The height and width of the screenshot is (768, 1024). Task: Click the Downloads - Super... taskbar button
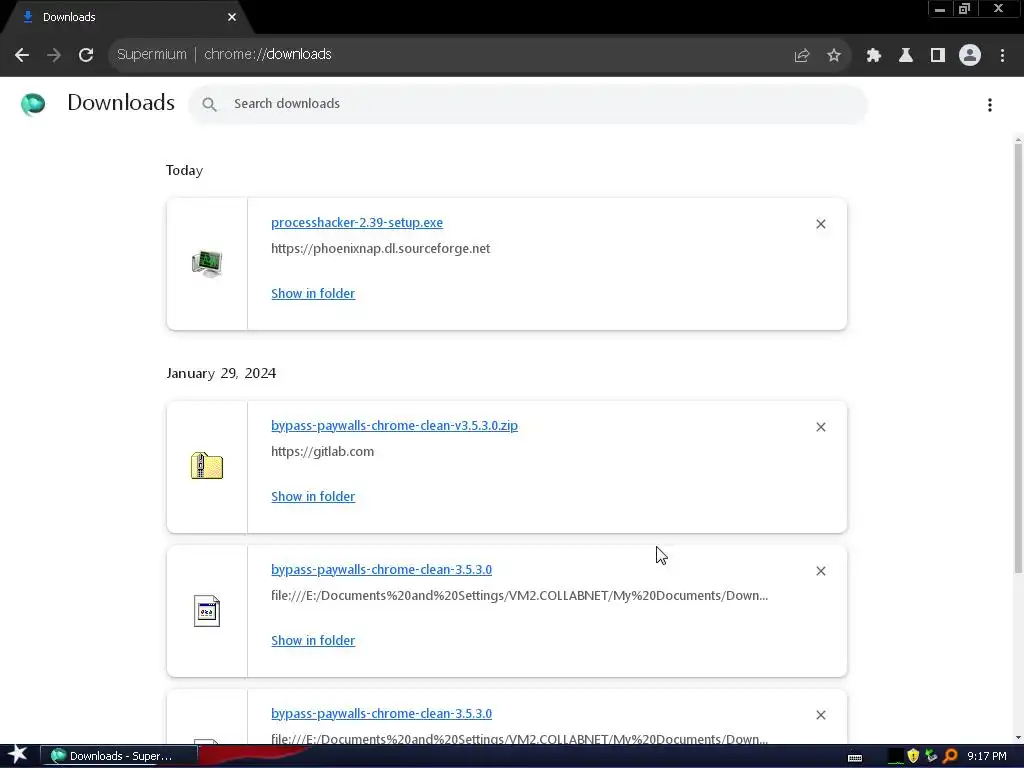pos(119,756)
